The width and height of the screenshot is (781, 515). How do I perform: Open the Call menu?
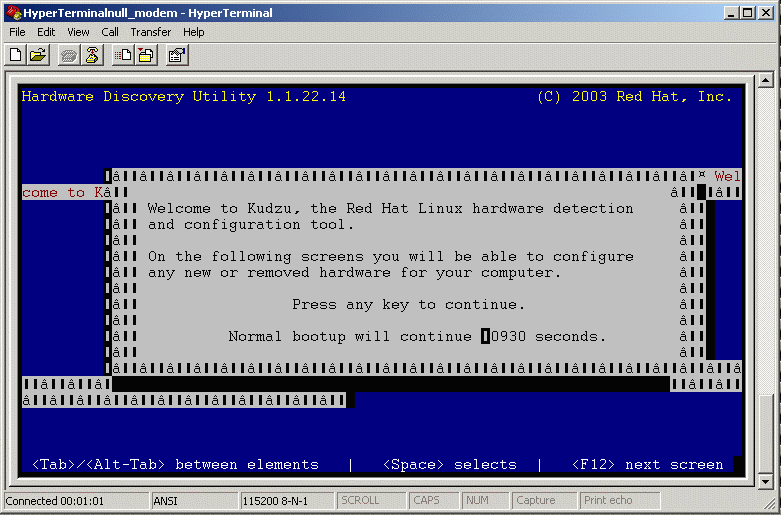(x=110, y=32)
